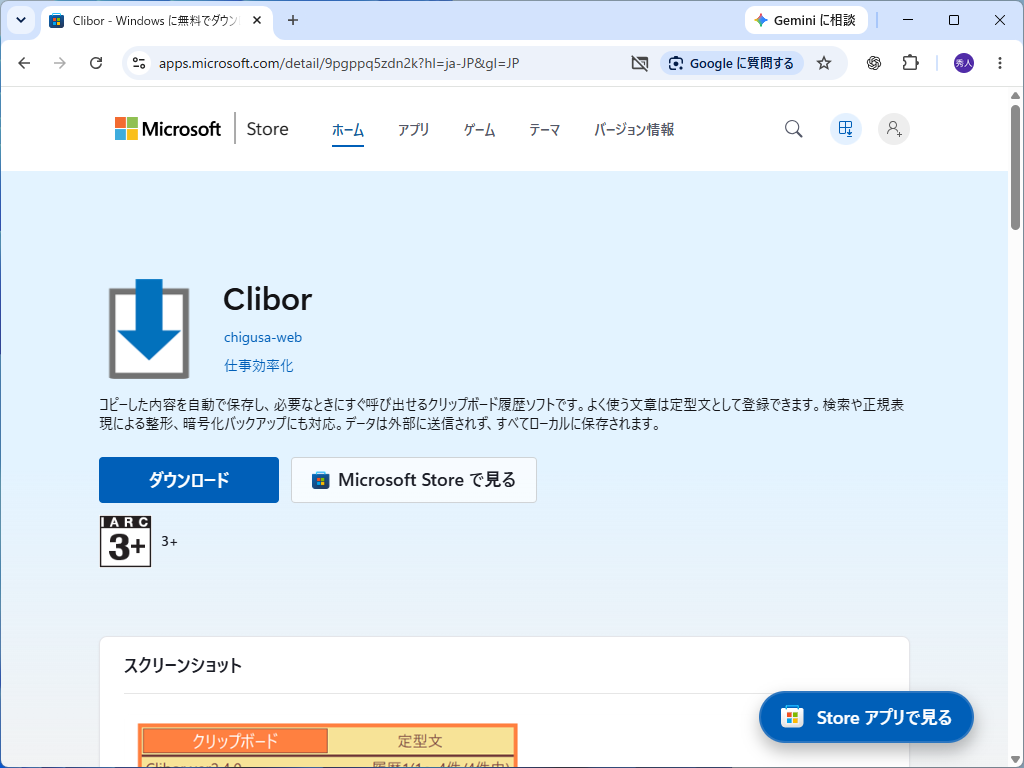
Task: Click the search magnifier icon in Store header
Action: tap(793, 129)
